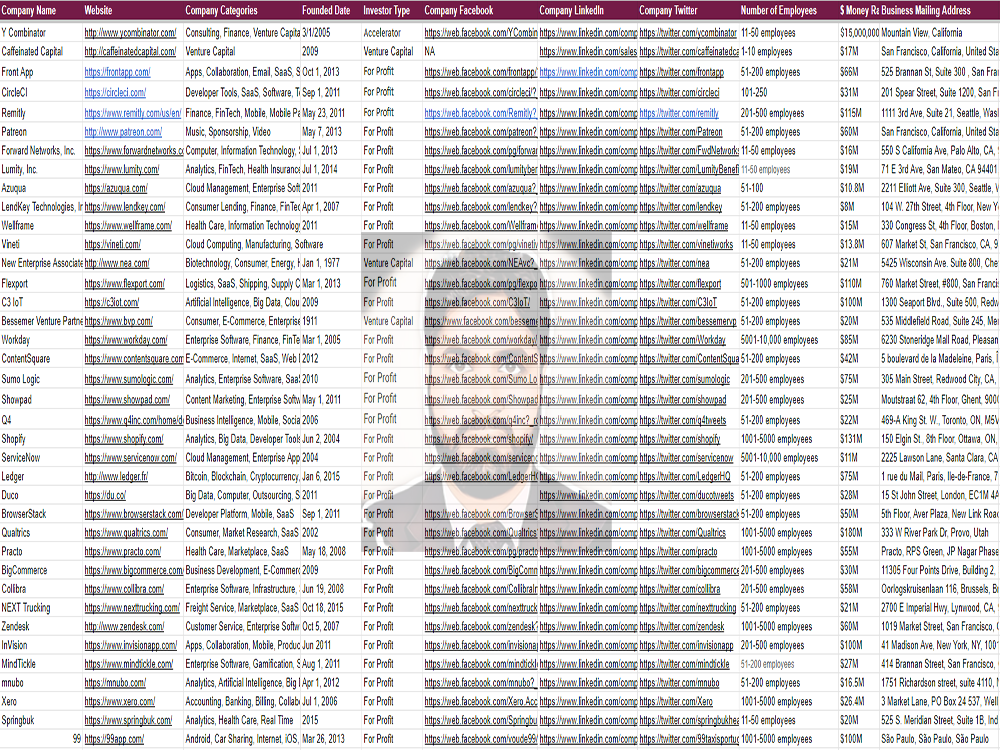Screen dimensions: 1000x750
Task: Select the Founded Date column header
Action: click(326, 11)
